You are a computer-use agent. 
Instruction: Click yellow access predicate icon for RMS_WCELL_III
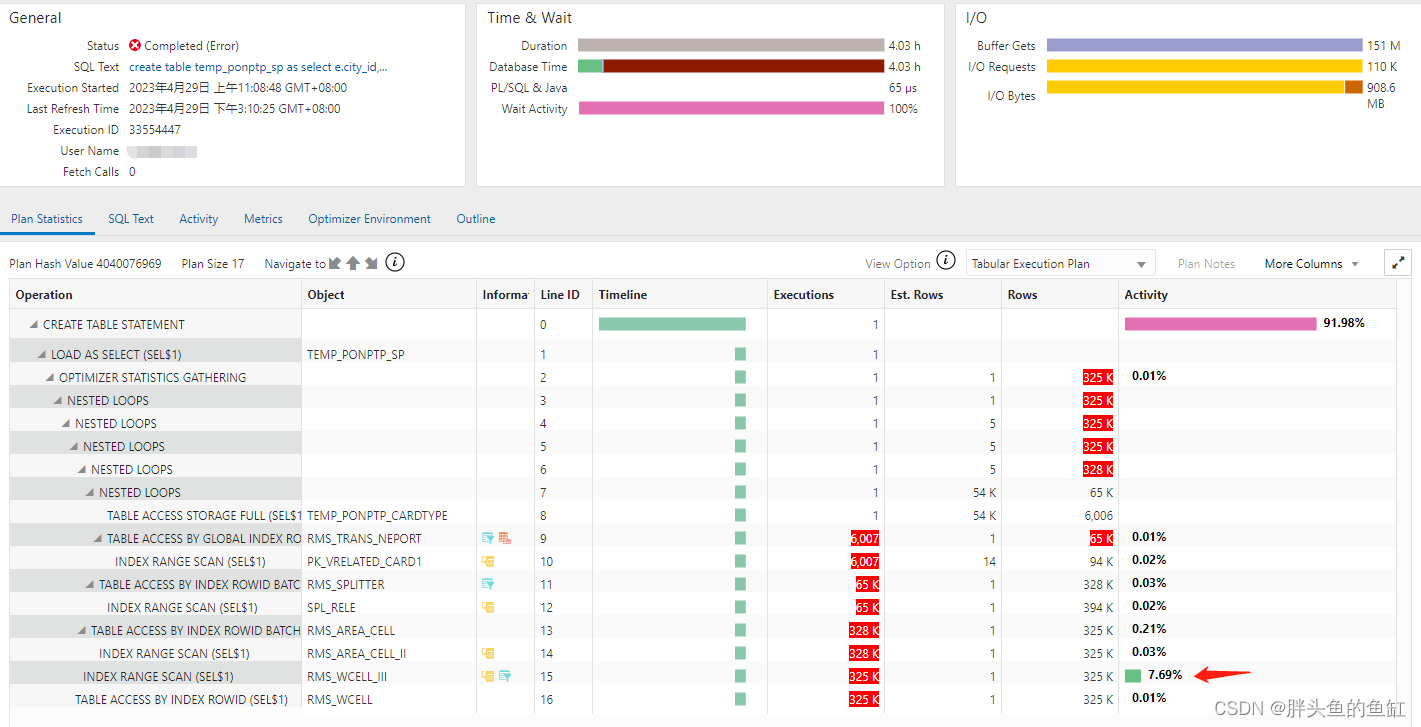[x=488, y=676]
